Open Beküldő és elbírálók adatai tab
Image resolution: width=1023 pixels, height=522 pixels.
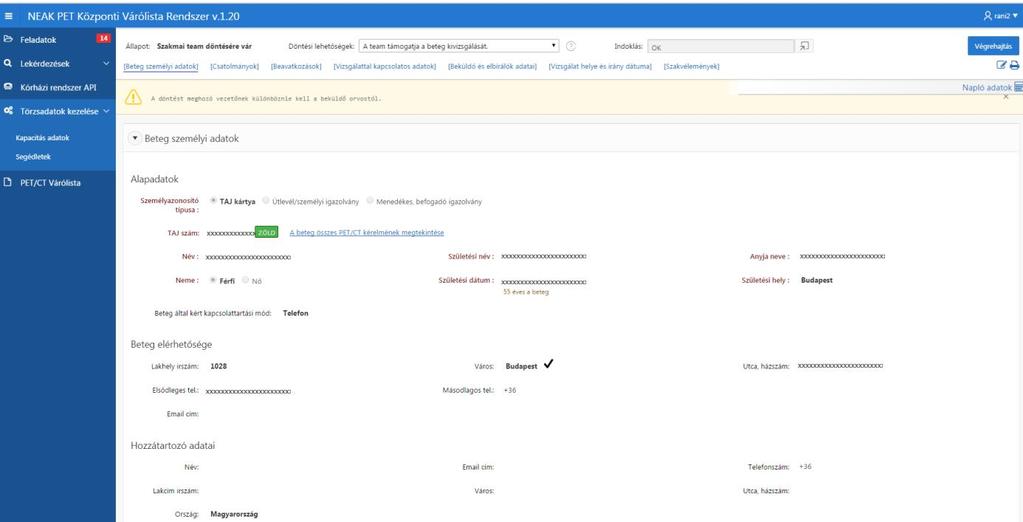492,67
